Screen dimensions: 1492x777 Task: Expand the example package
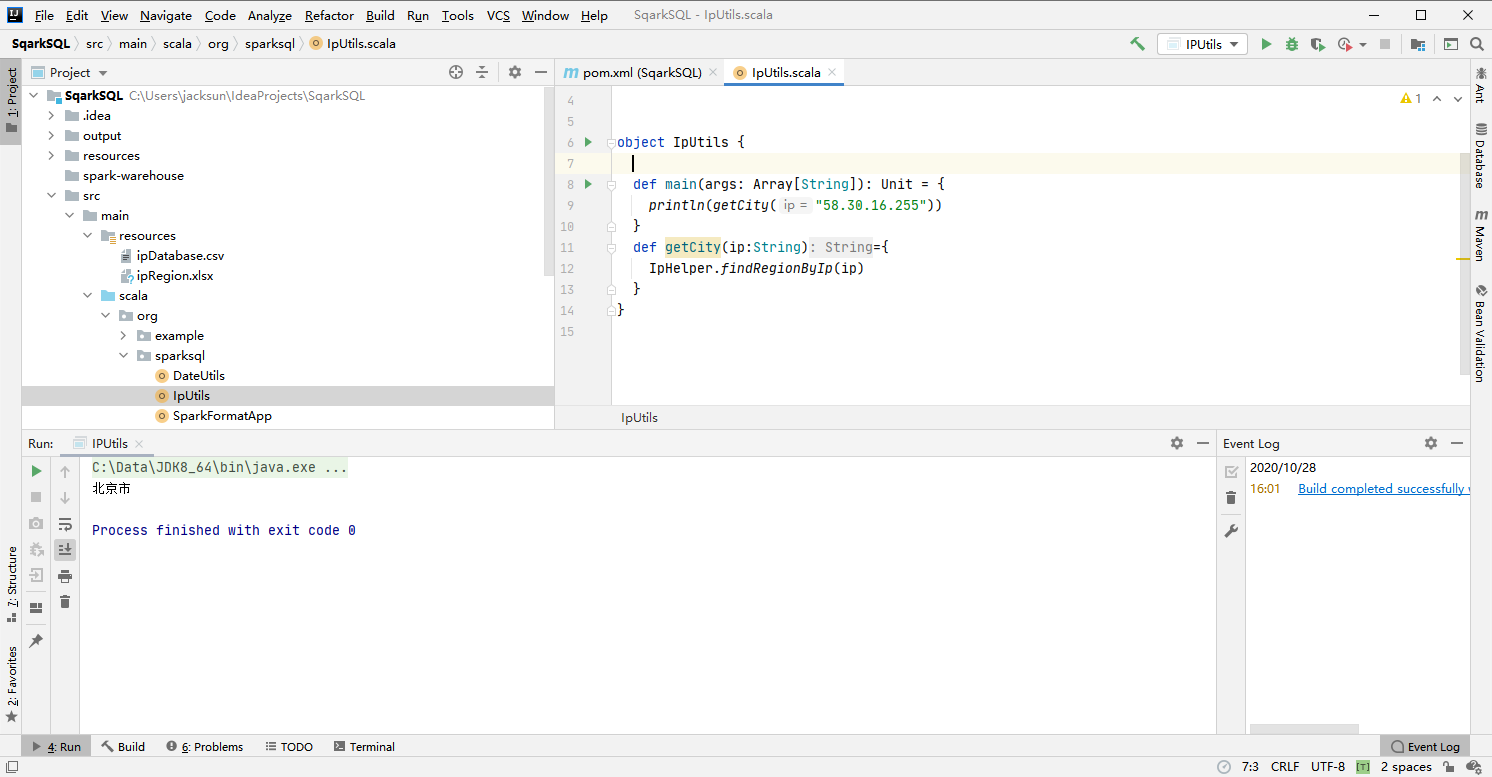pos(123,336)
